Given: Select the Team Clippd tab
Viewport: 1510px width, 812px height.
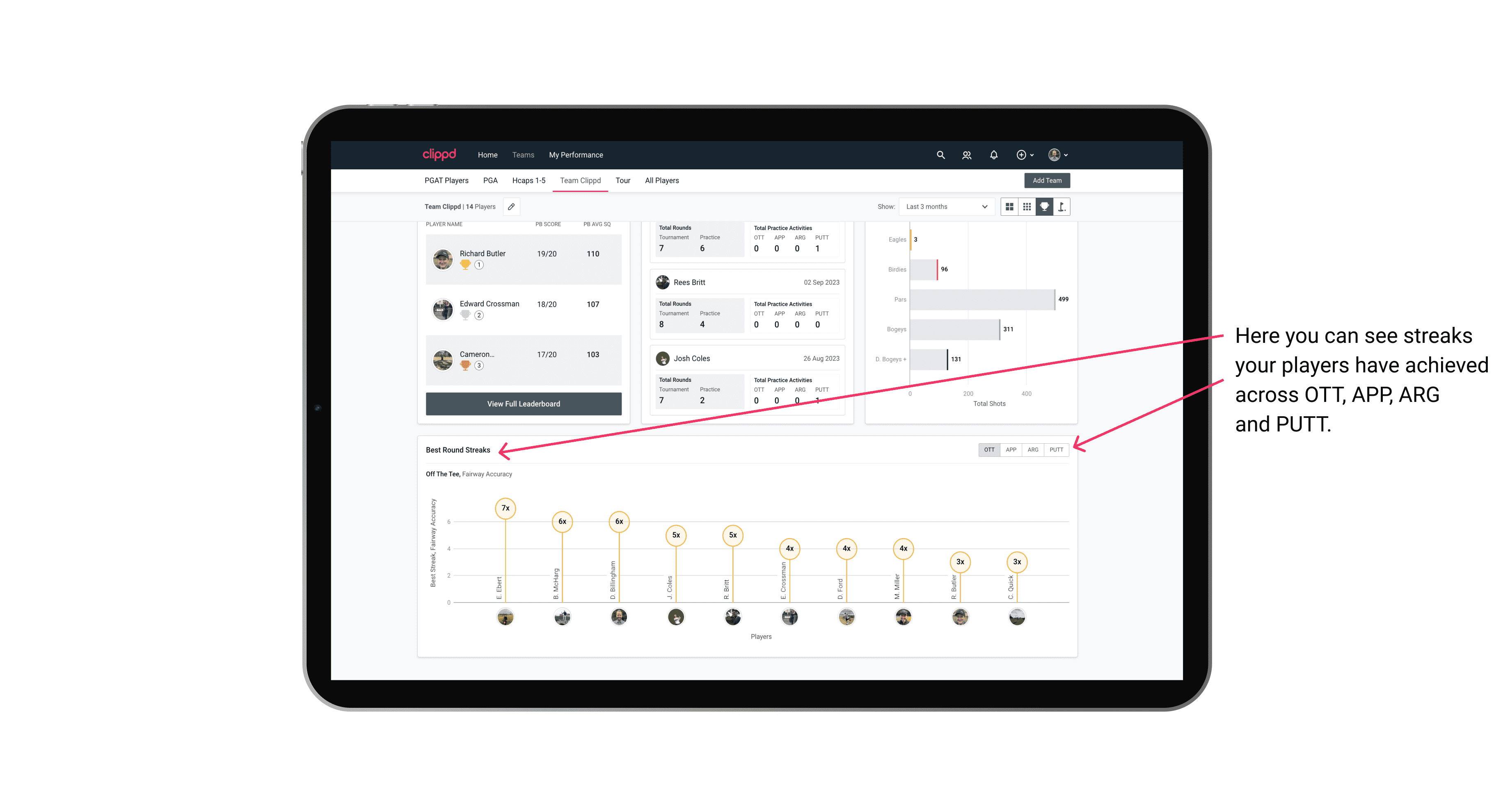Looking at the screenshot, I should pyautogui.click(x=580, y=181).
